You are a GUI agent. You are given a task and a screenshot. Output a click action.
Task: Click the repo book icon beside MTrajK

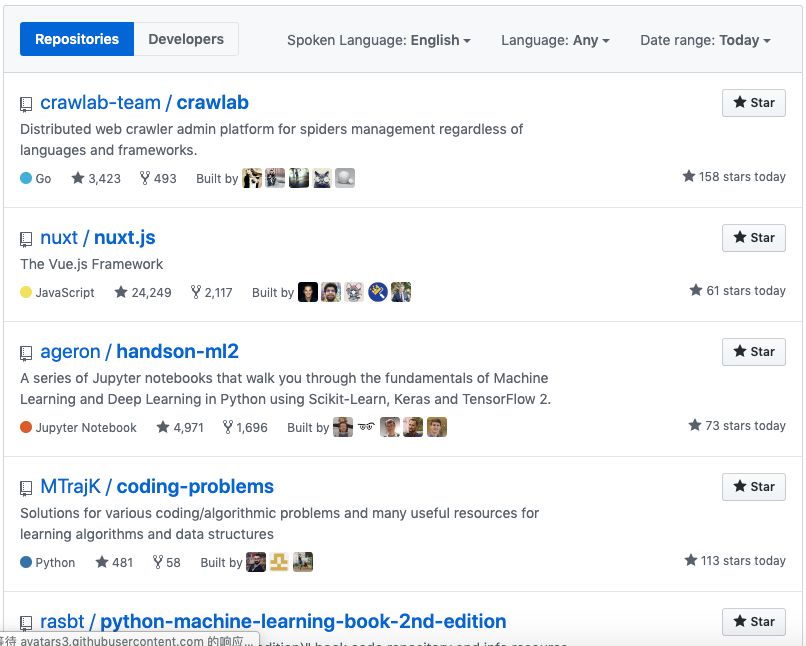26,488
